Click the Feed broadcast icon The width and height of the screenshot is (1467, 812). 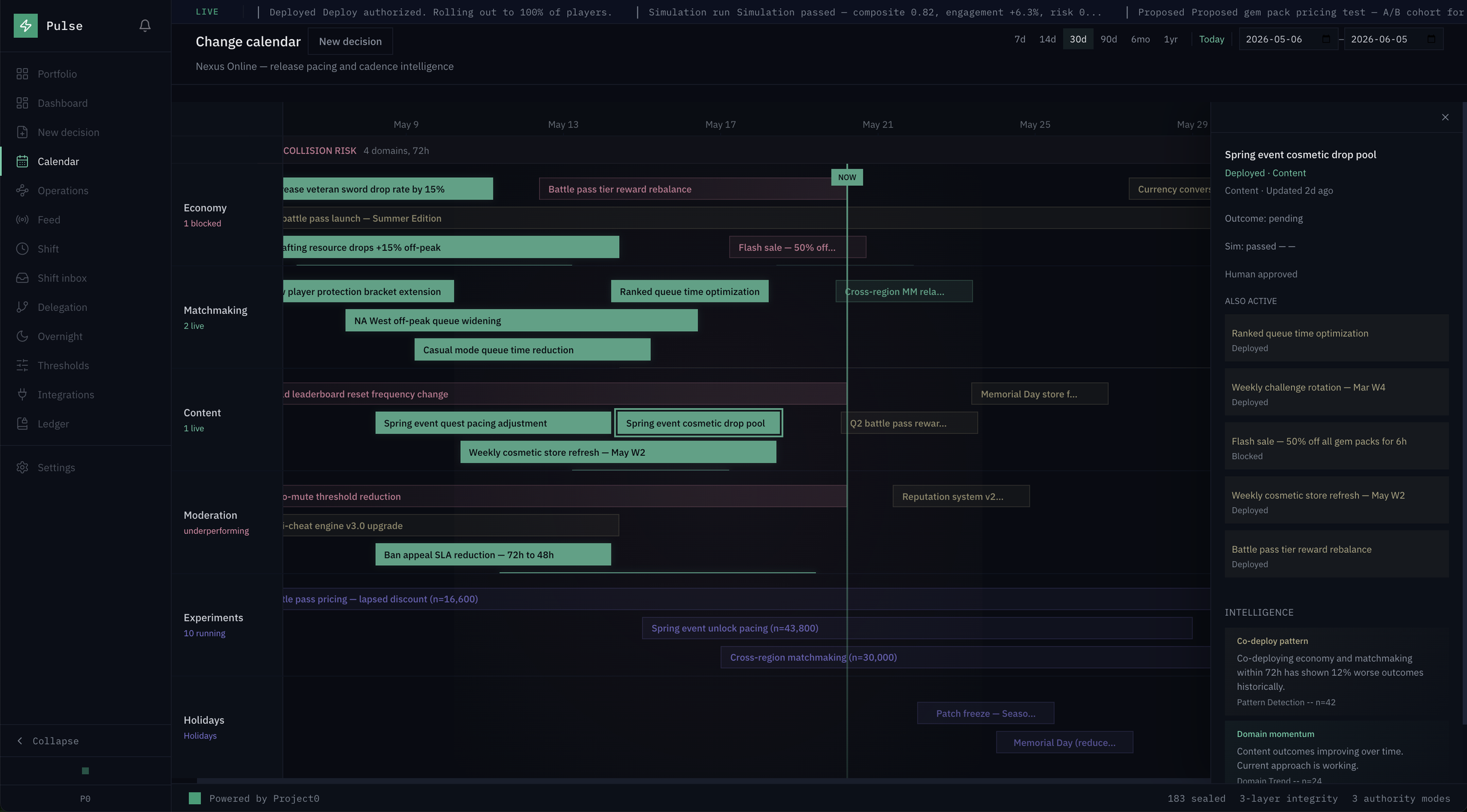[23, 219]
